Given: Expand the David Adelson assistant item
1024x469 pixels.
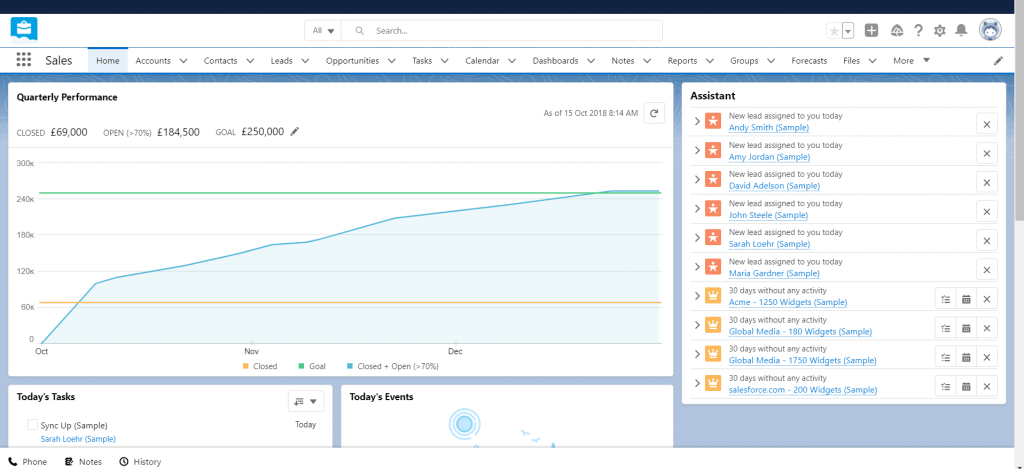Looking at the screenshot, I should [697, 180].
